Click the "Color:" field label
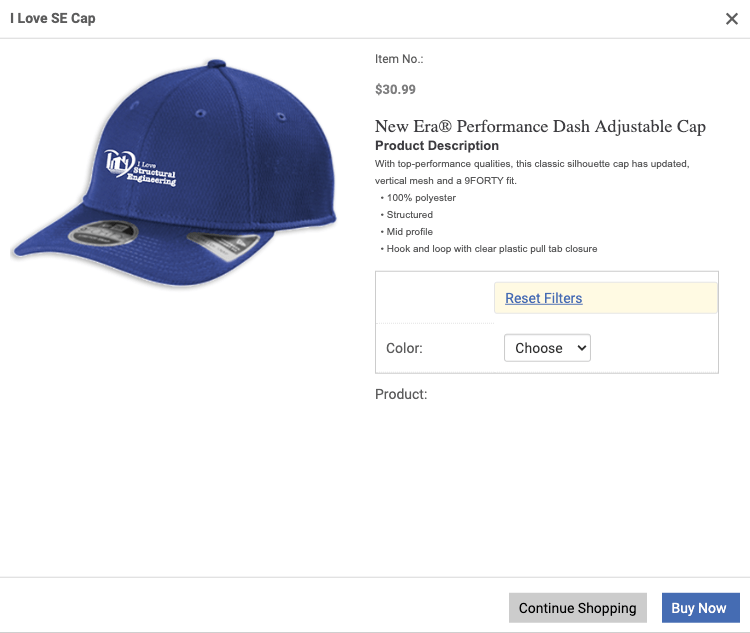The width and height of the screenshot is (750, 633). (x=404, y=349)
